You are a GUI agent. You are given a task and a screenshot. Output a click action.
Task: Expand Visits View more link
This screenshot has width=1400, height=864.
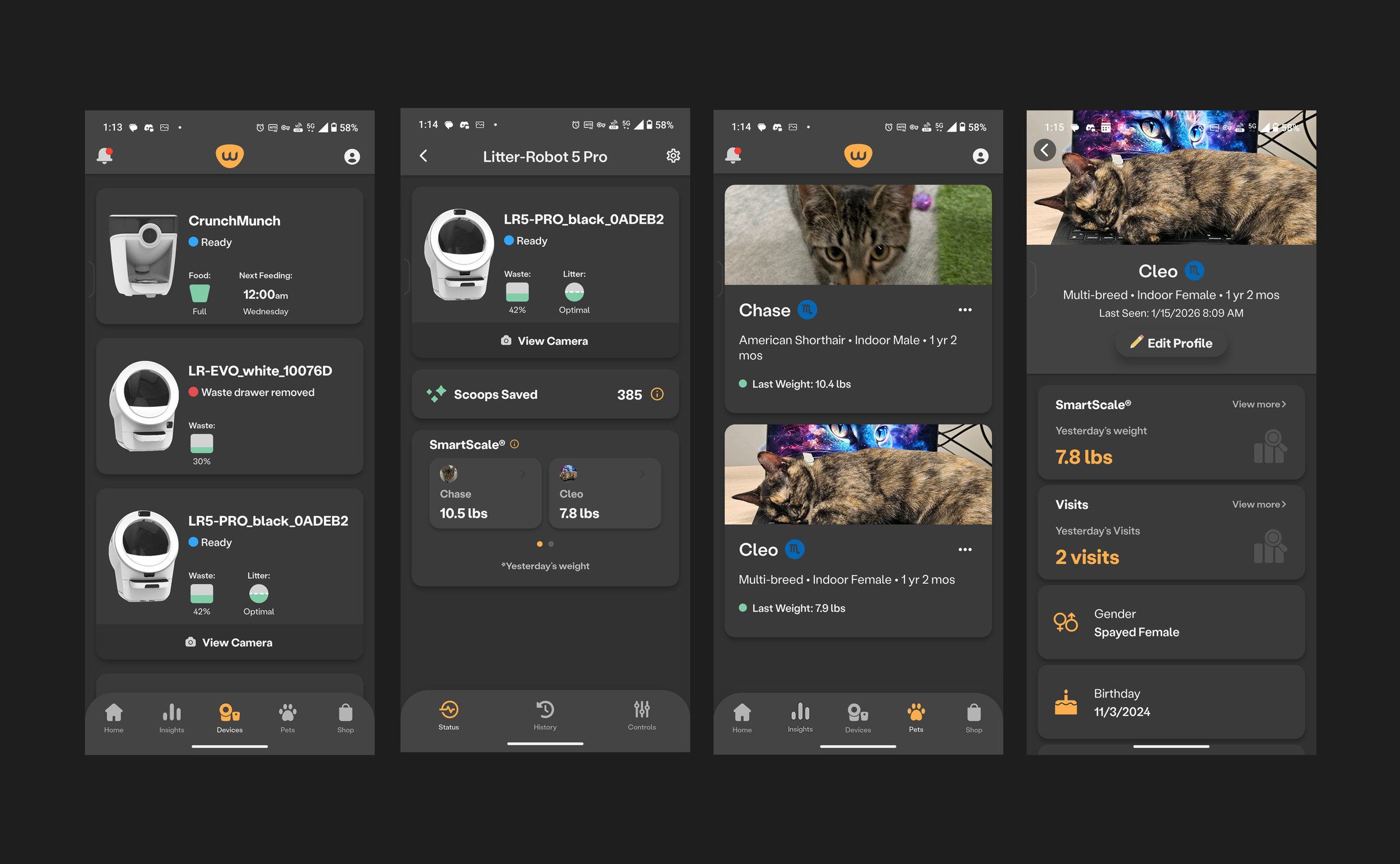click(1258, 504)
